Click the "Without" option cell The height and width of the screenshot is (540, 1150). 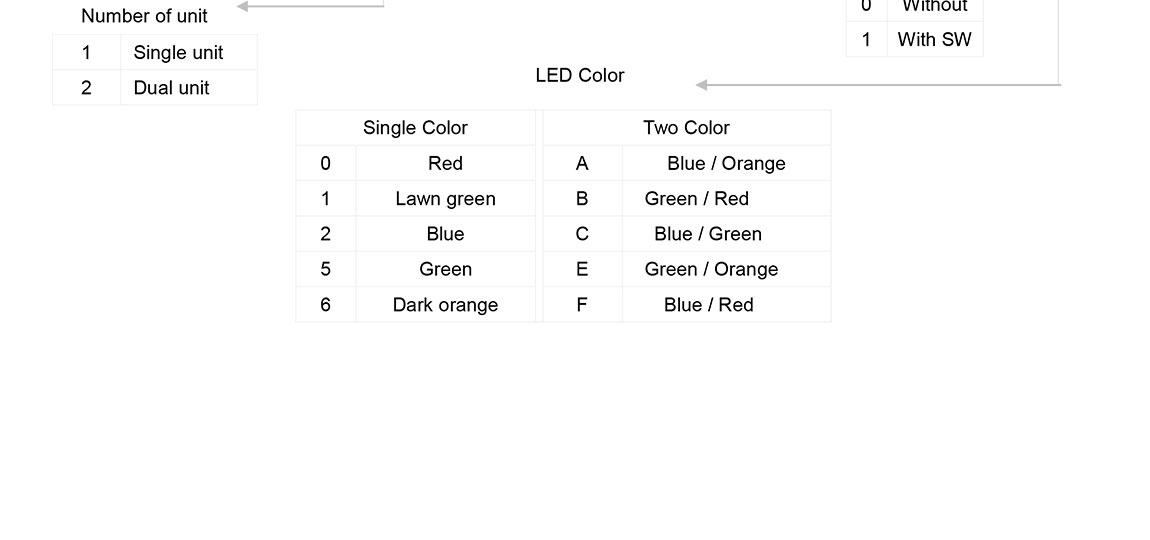934,7
